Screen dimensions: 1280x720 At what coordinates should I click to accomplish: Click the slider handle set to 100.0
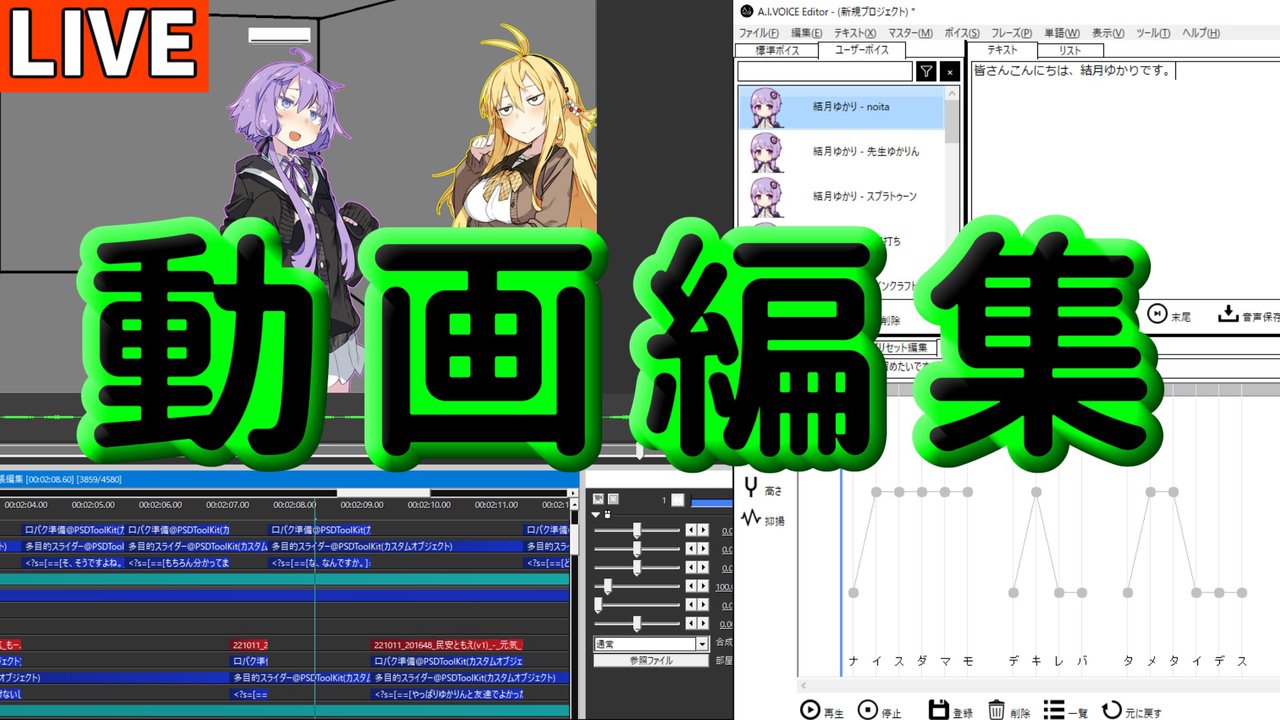[606, 585]
